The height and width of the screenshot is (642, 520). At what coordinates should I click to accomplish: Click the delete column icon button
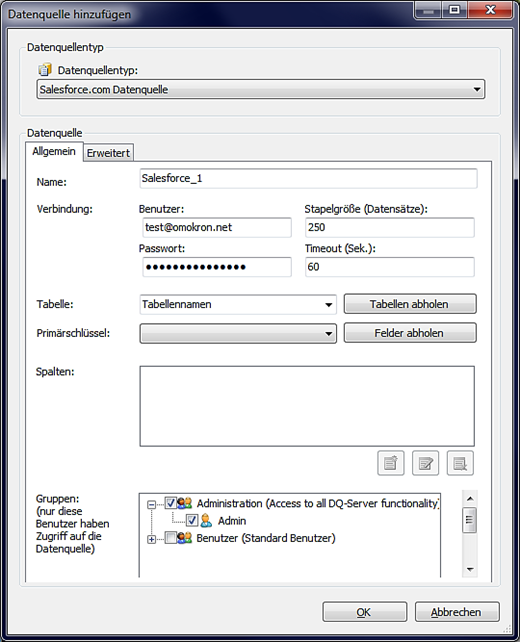(x=460, y=463)
